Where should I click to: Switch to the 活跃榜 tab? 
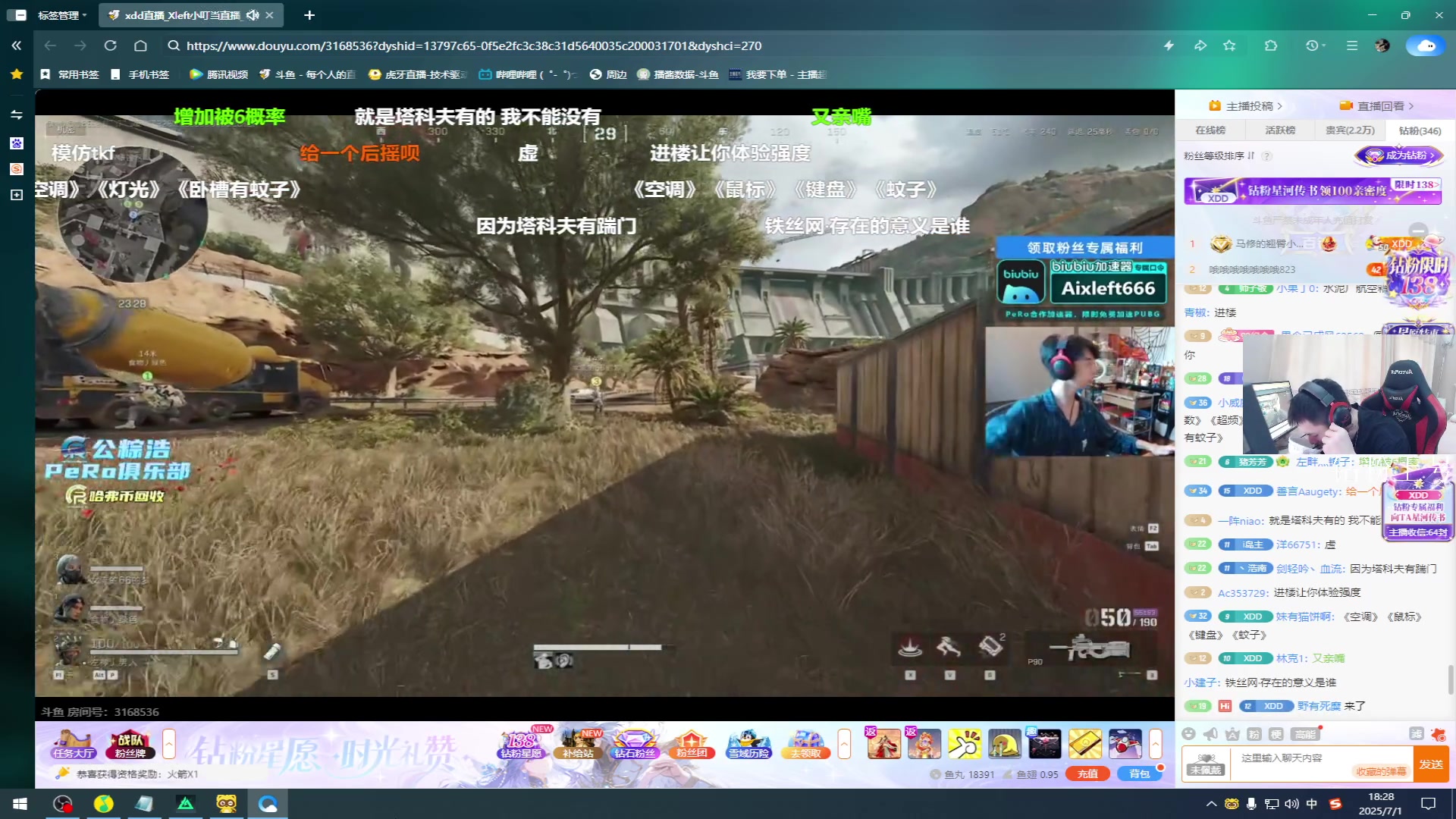1280,130
